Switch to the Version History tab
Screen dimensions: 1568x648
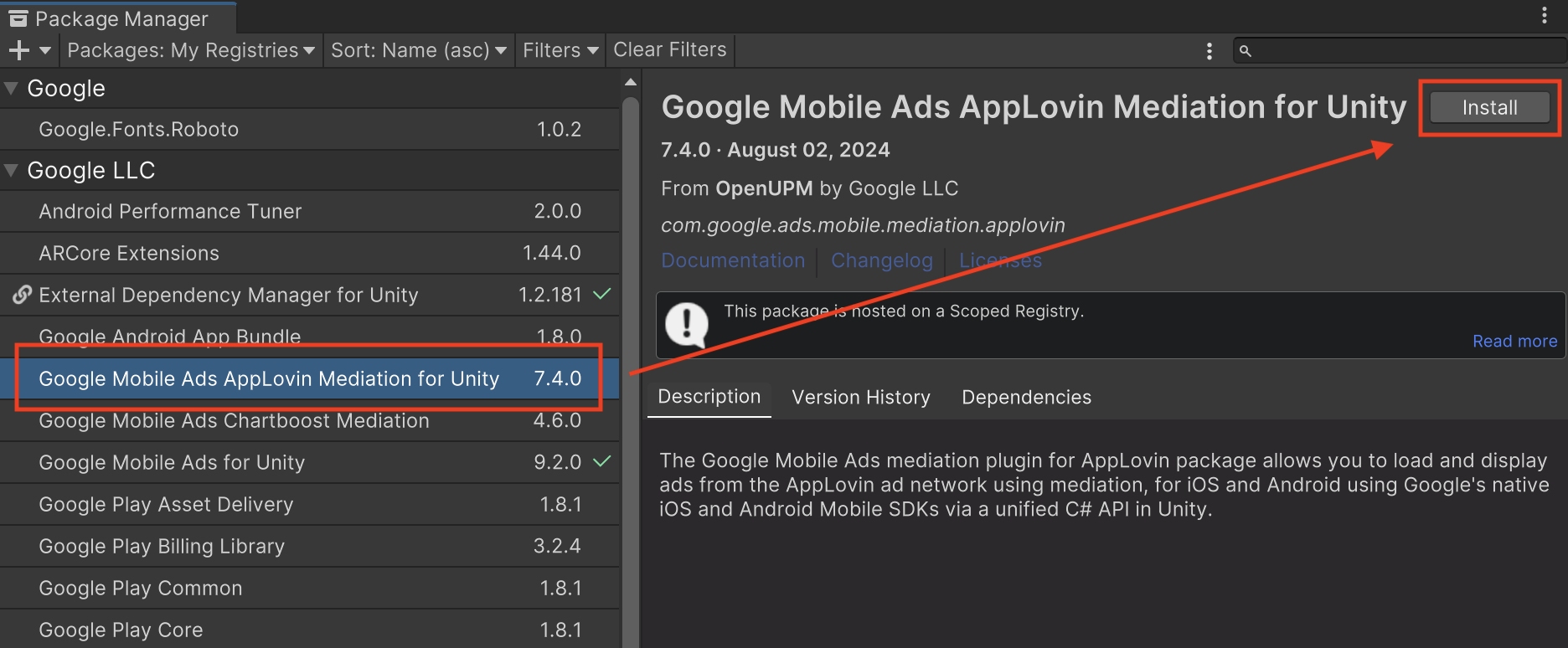click(860, 397)
